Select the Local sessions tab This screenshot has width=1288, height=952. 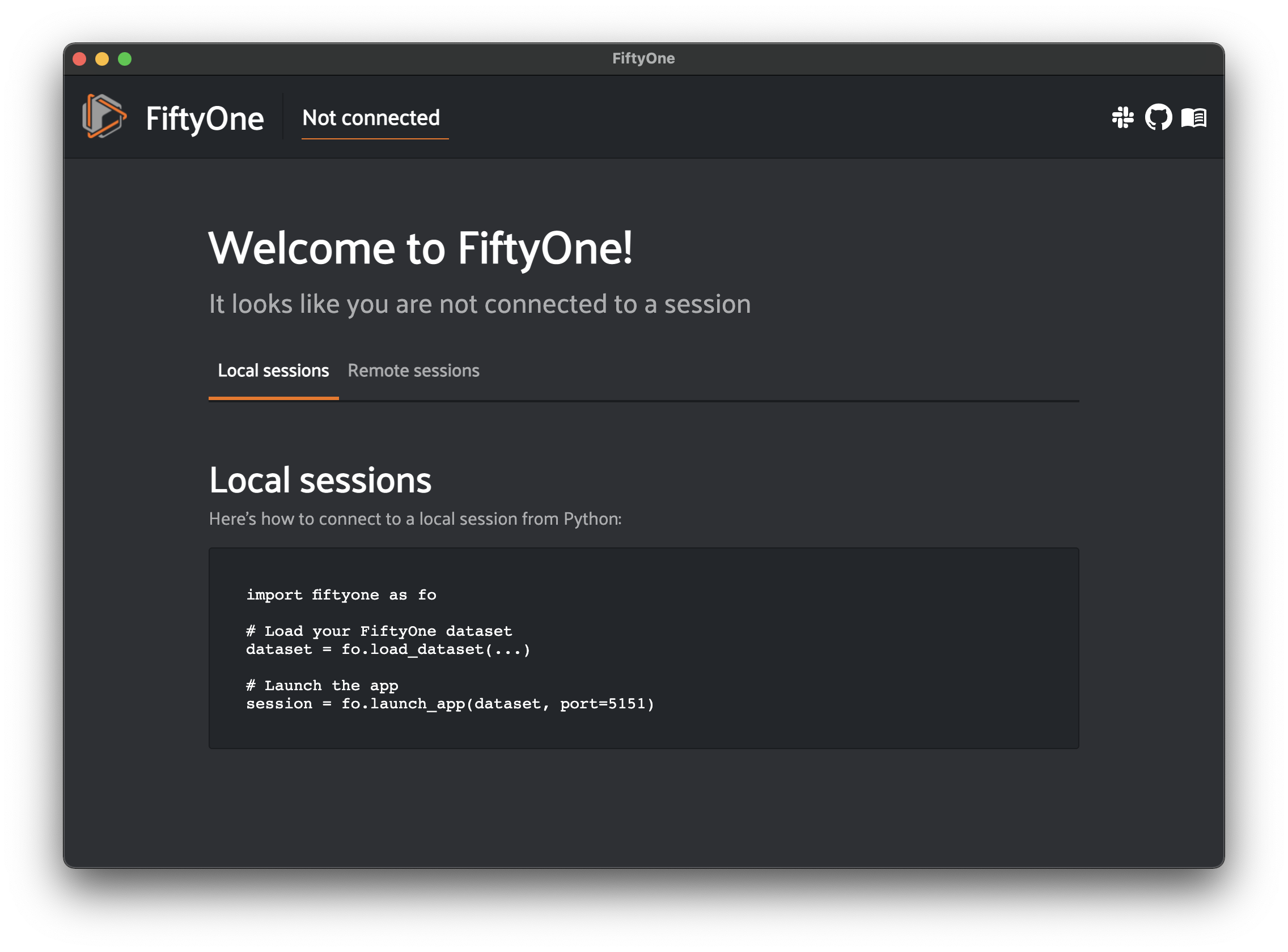273,371
